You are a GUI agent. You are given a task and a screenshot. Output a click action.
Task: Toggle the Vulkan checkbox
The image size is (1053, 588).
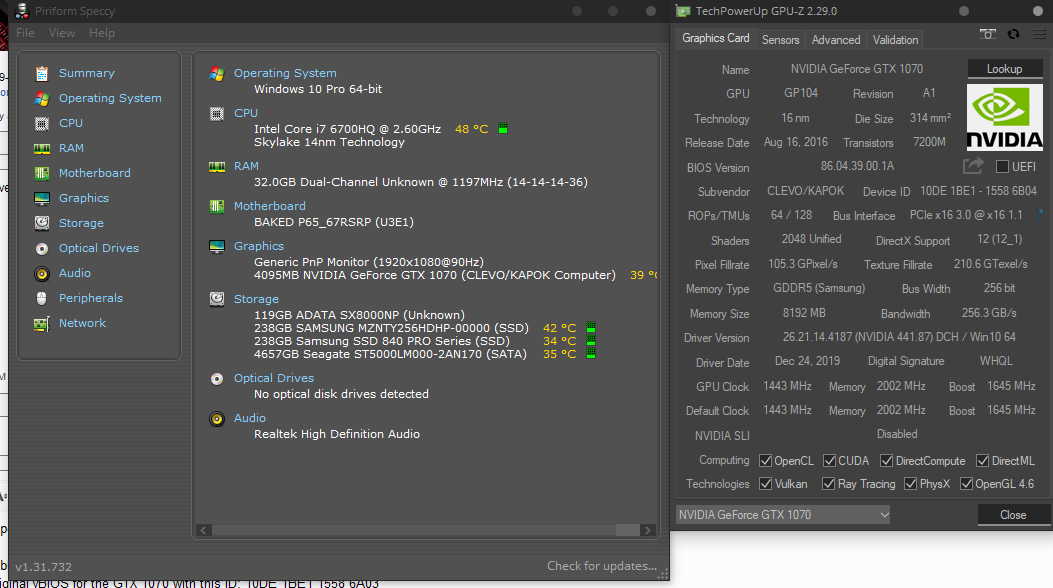click(765, 483)
